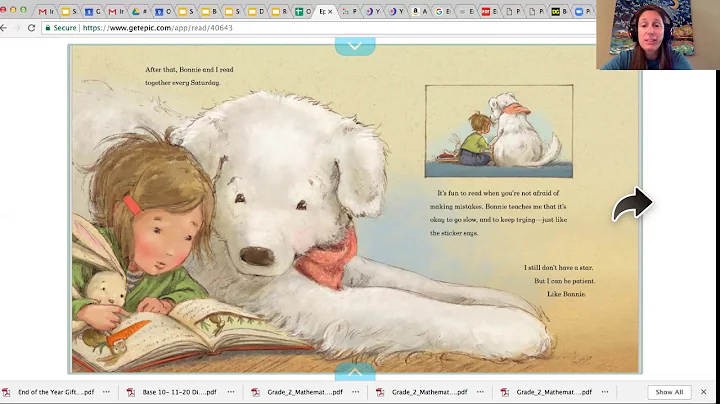The width and height of the screenshot is (720, 404).
Task: Click text "the sticker says."
Action: [x=454, y=233]
